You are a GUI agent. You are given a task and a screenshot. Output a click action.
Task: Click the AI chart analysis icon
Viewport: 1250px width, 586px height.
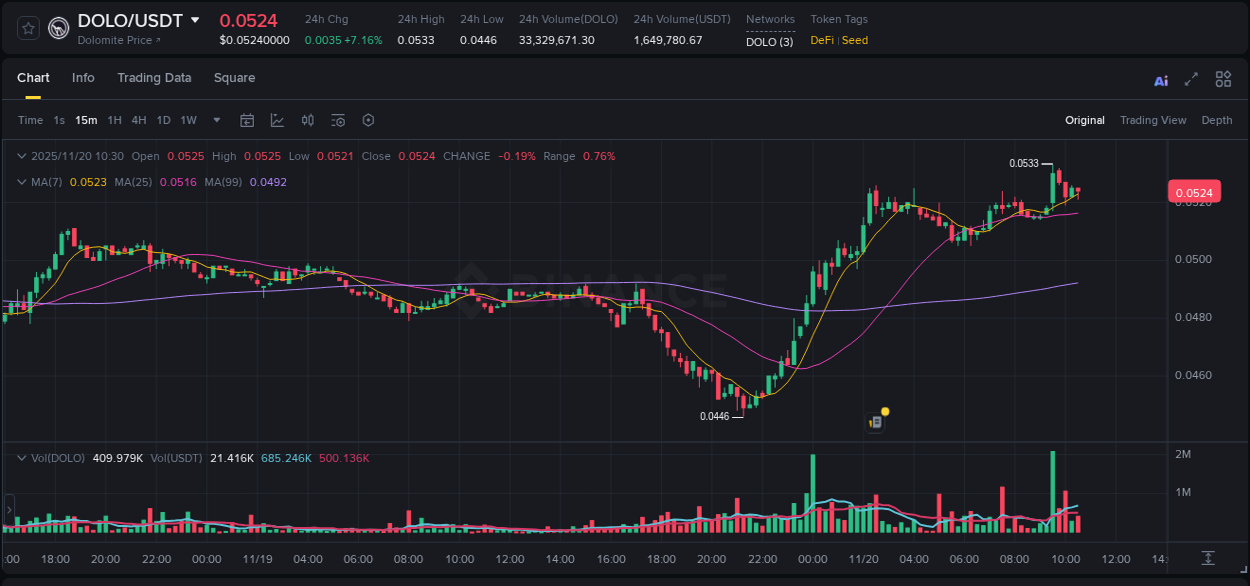(1160, 78)
